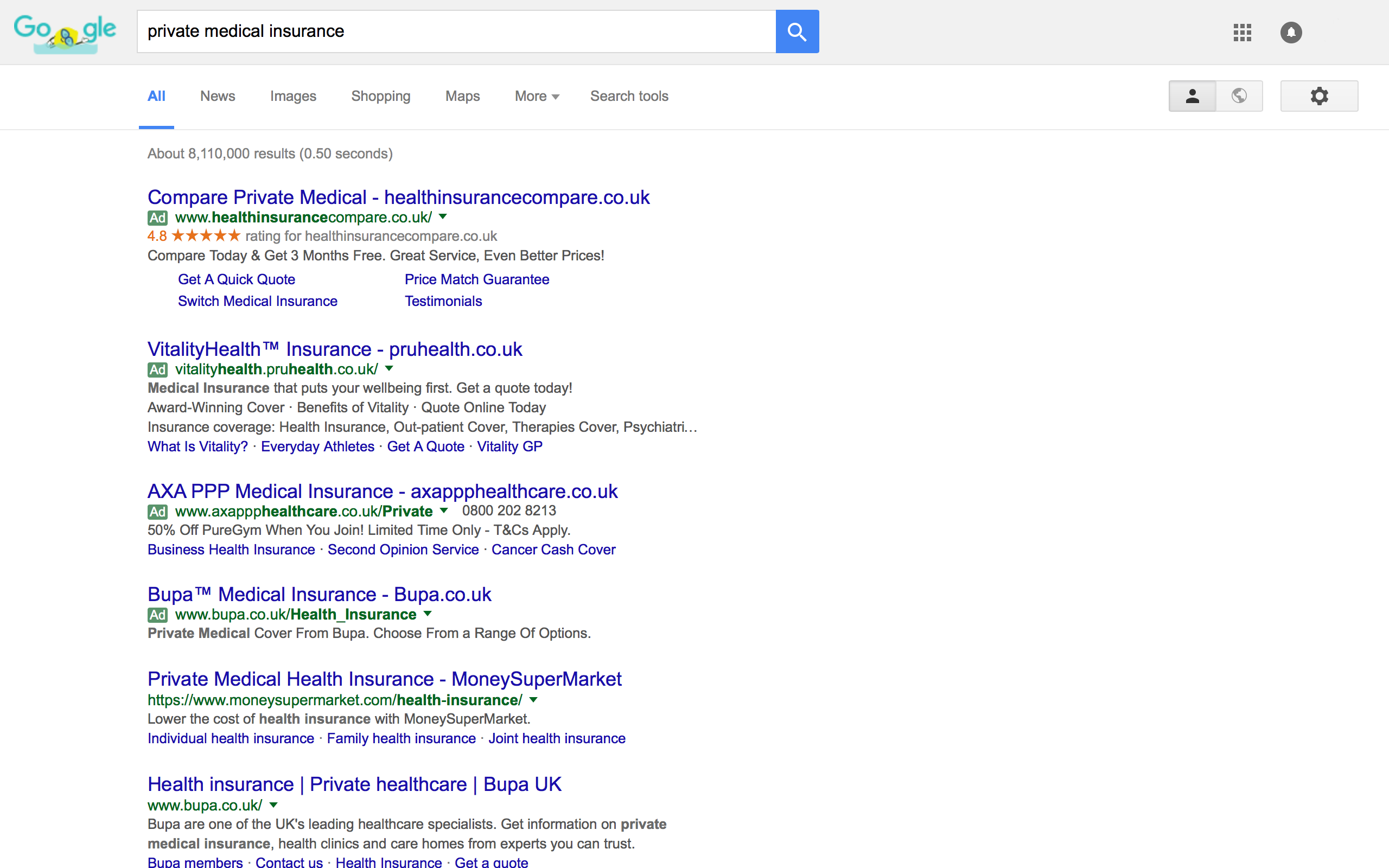The width and height of the screenshot is (1389, 868).
Task: Open Business Health Insurance link
Action: 231,550
